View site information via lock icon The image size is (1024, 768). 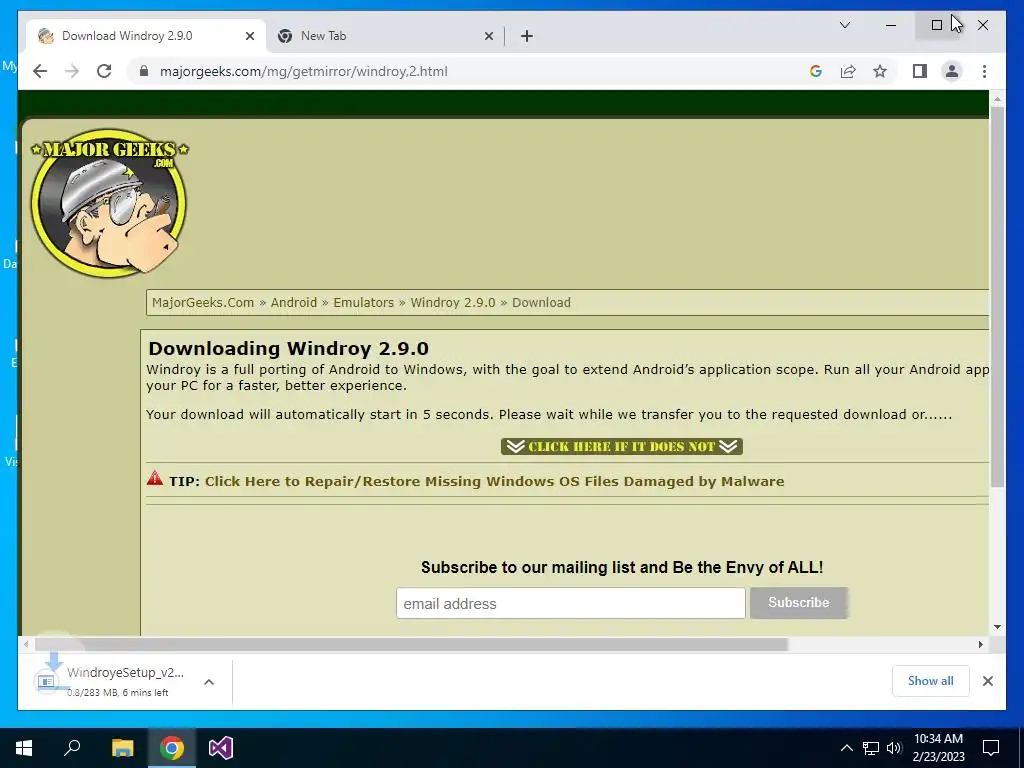click(x=144, y=71)
